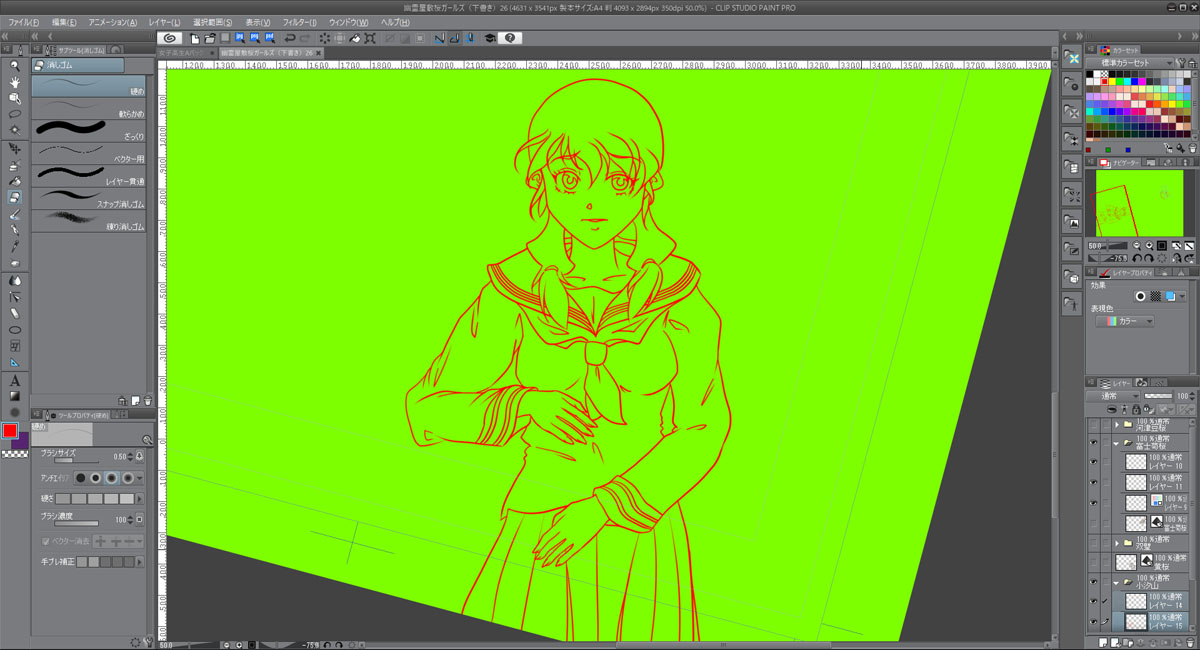
Task: Select the Zoom magnifier tool
Action: click(15, 66)
